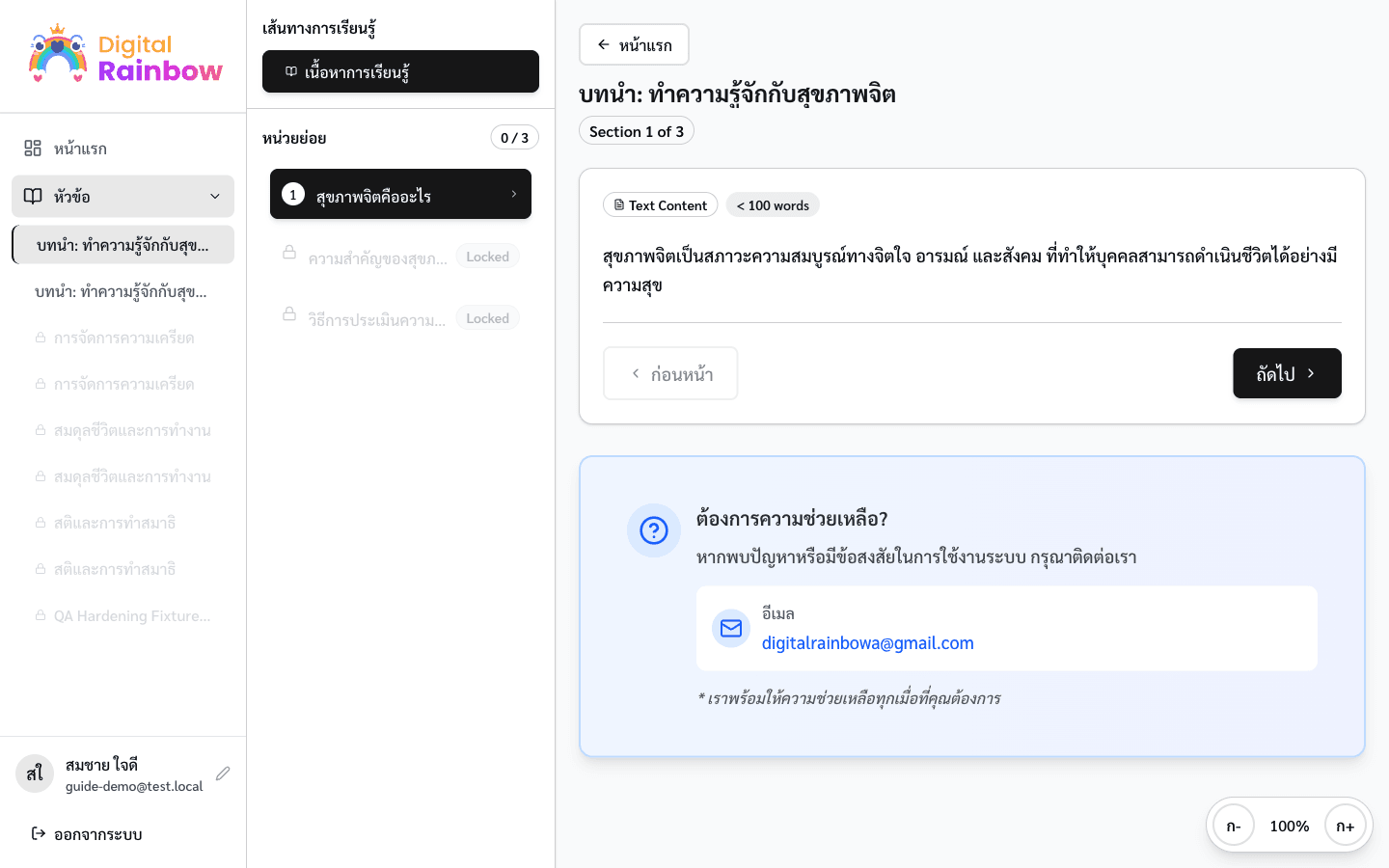Viewport: 1389px width, 868px height.
Task: Click the book icon beside หัวข้อ
Action: click(33, 196)
